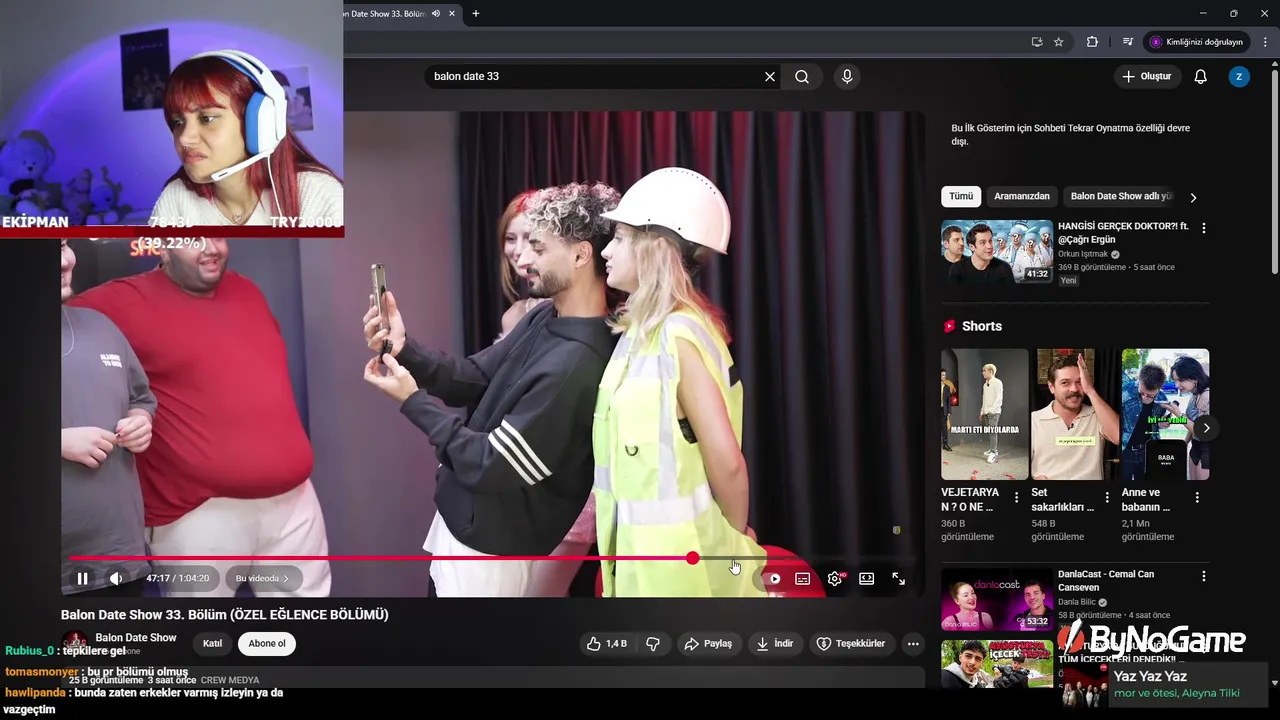Toggle the autoplay switch in player
Image resolution: width=1280 pixels, height=720 pixels.
click(773, 578)
